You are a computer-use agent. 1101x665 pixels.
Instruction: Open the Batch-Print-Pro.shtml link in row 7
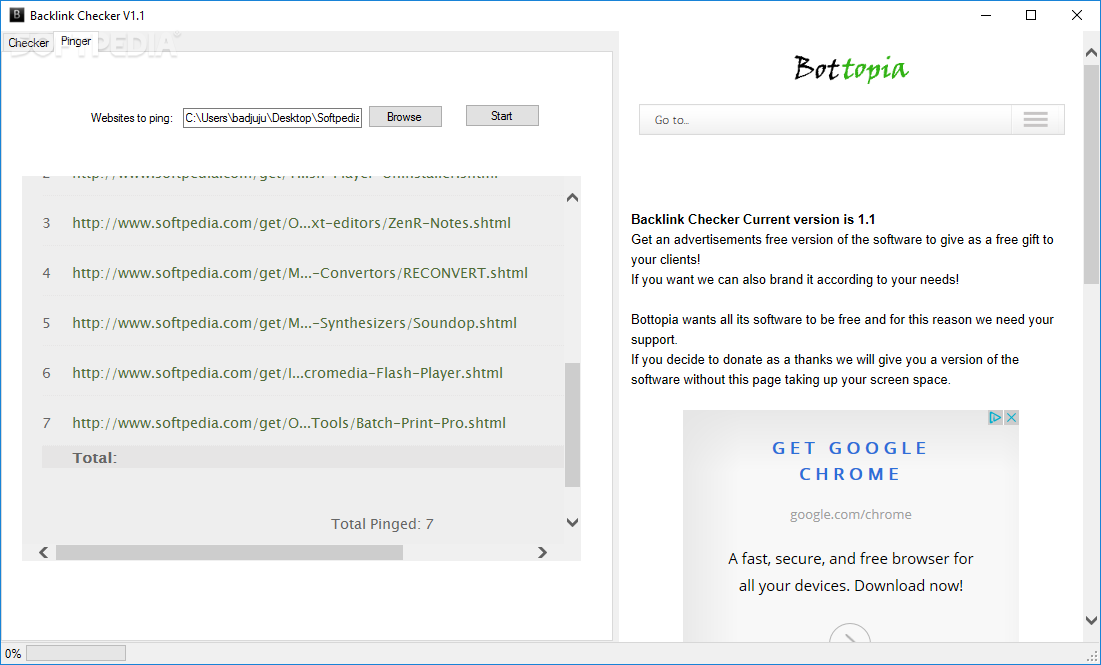pos(289,423)
